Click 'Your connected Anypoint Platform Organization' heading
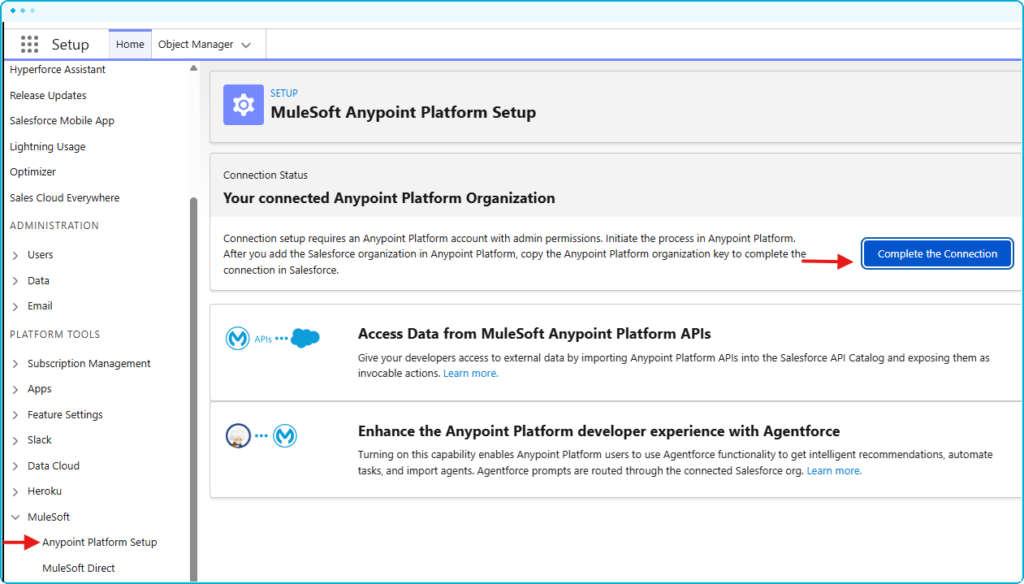Image resolution: width=1024 pixels, height=584 pixels. 389,198
